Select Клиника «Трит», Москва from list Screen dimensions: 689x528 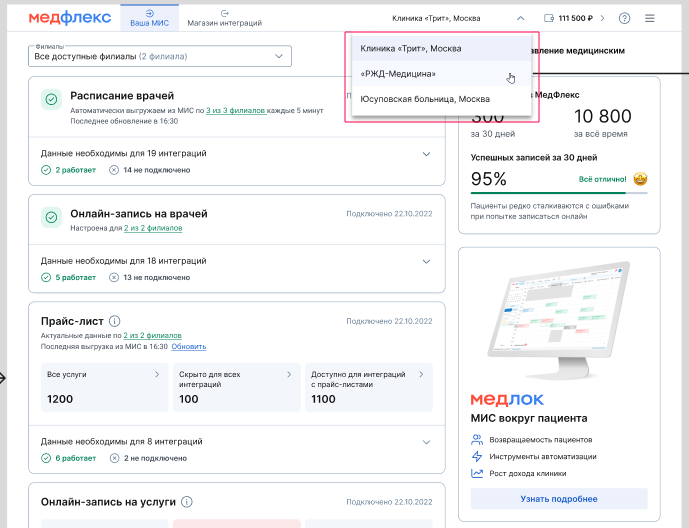(442, 48)
